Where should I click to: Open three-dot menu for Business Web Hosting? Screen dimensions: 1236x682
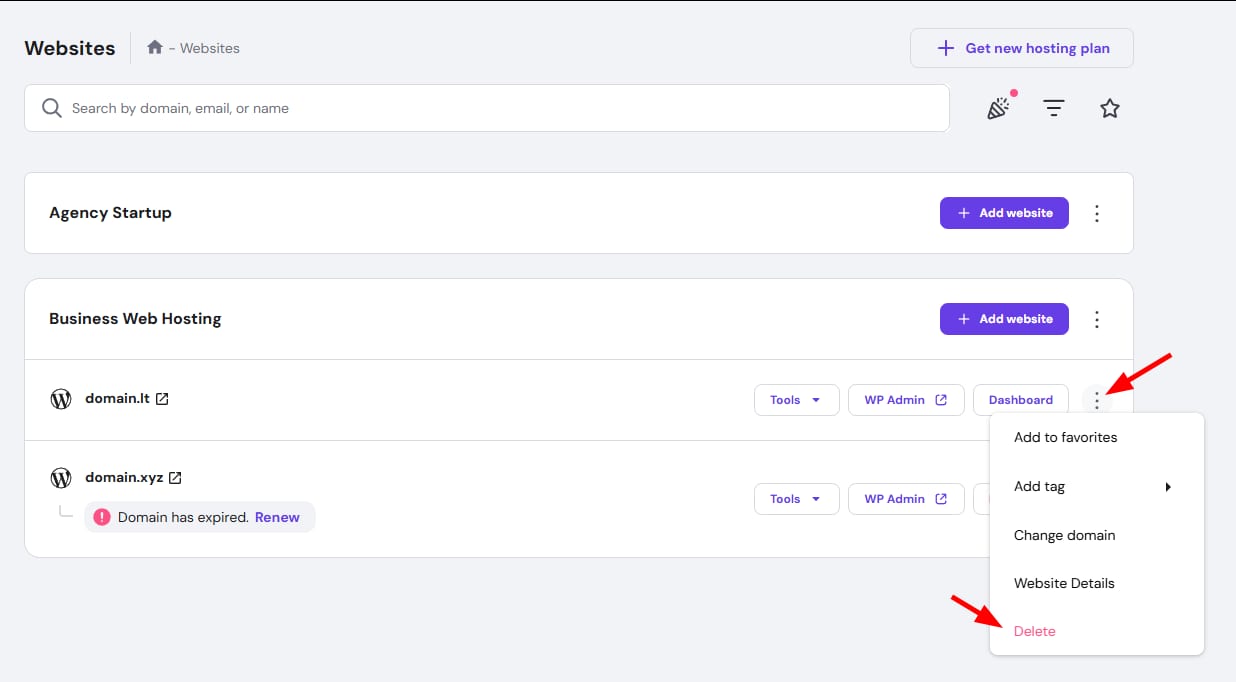pyautogui.click(x=1097, y=319)
